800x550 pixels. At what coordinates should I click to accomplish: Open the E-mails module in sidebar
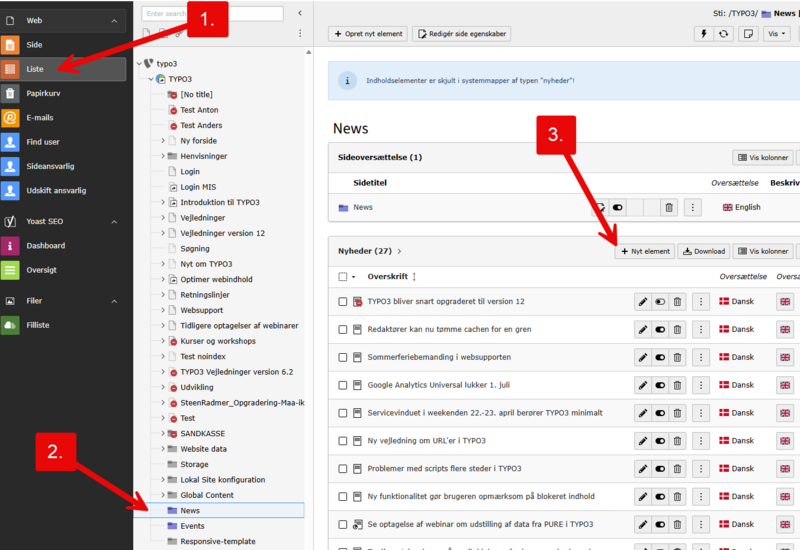(x=40, y=118)
